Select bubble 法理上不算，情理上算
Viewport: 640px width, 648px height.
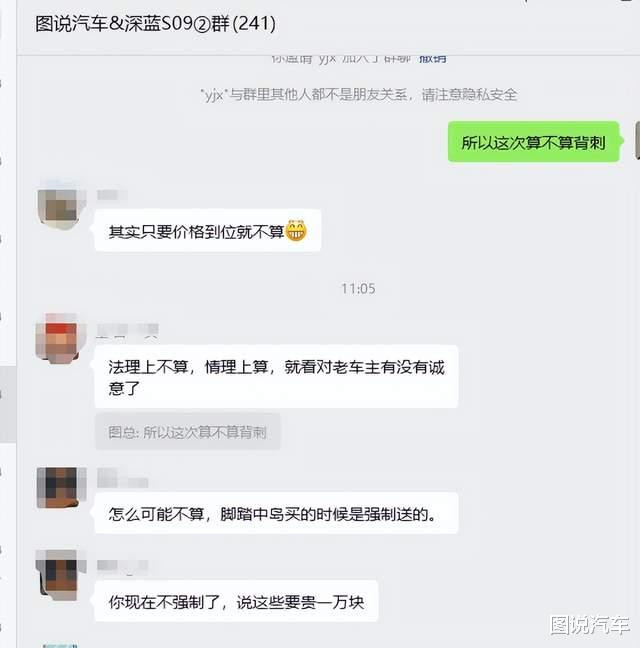coord(276,376)
